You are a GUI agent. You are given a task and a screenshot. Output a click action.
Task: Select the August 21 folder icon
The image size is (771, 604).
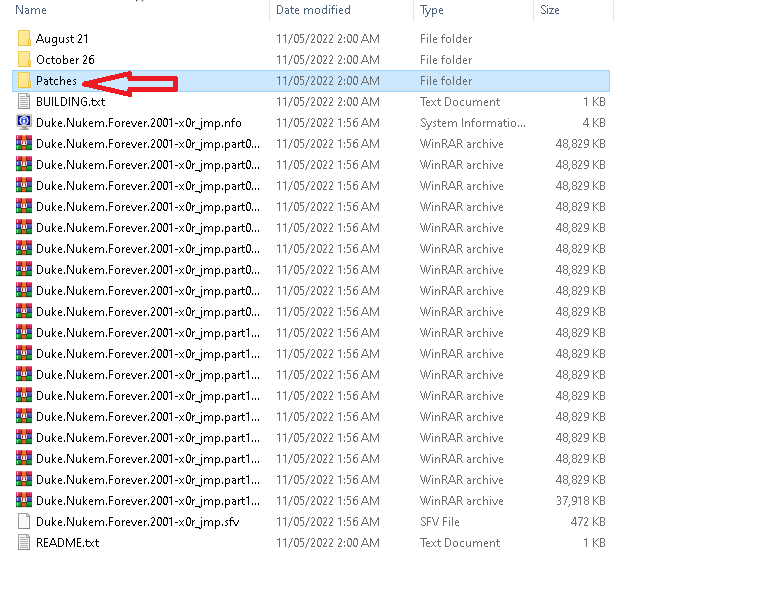pos(24,38)
